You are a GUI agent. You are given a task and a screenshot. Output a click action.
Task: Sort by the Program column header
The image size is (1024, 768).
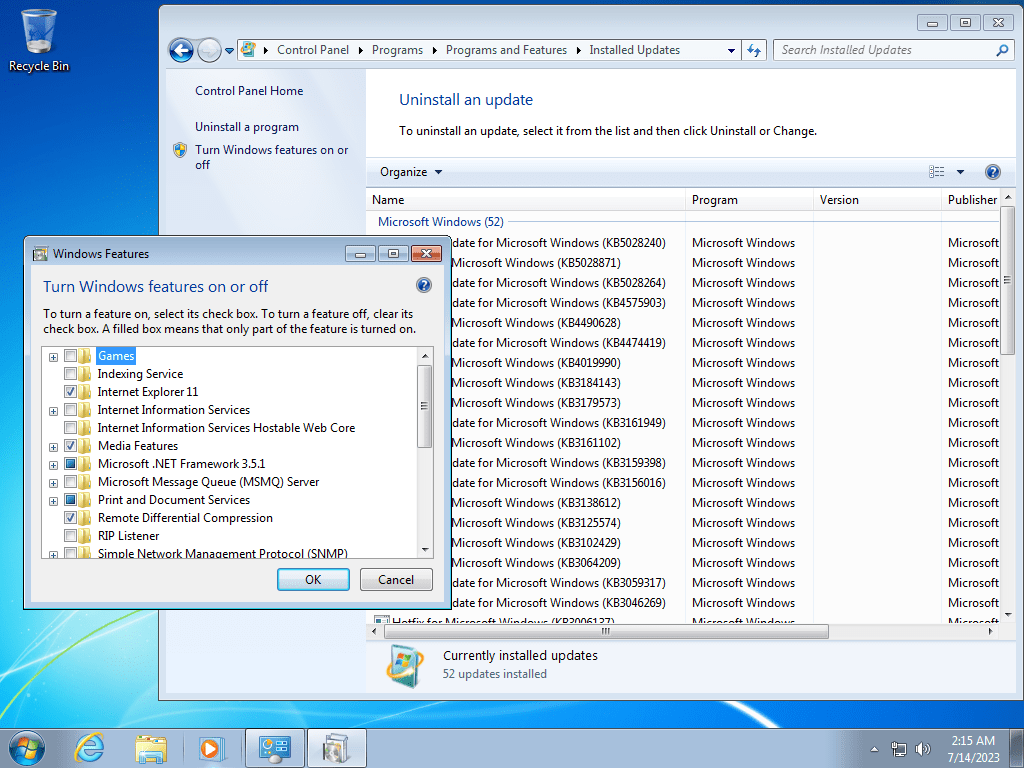tap(749, 200)
